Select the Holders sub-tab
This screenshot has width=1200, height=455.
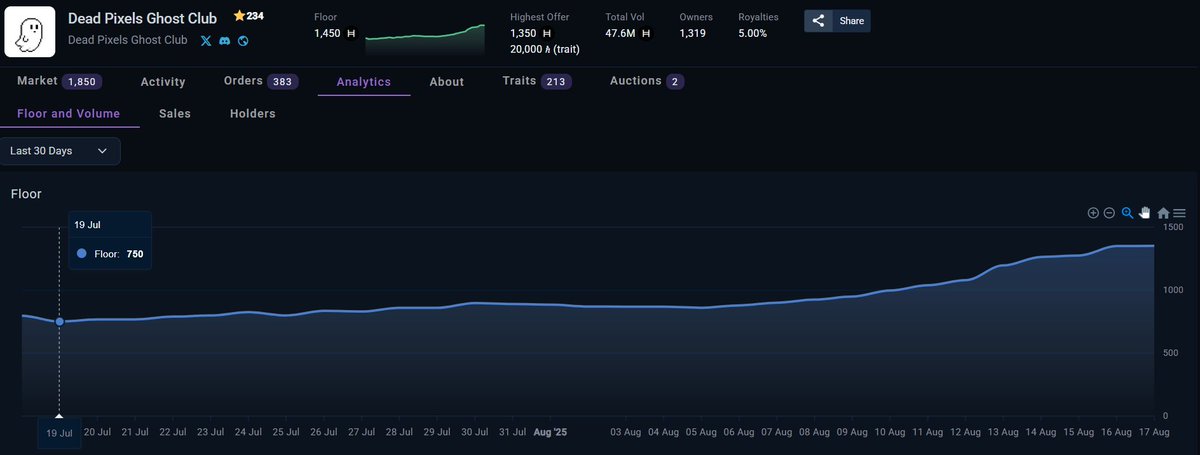coord(253,114)
